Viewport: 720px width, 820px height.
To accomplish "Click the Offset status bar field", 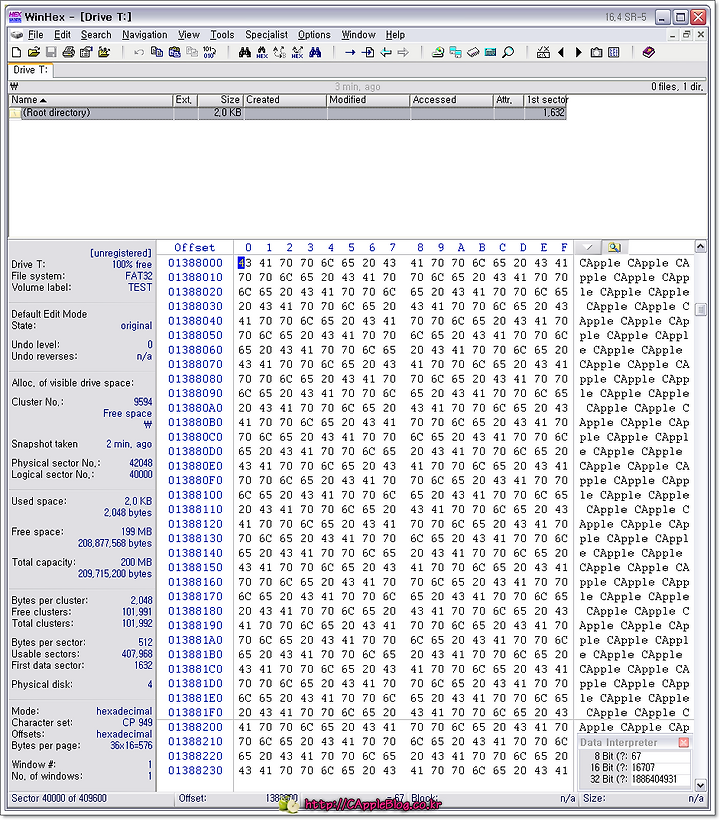I will 238,799.
